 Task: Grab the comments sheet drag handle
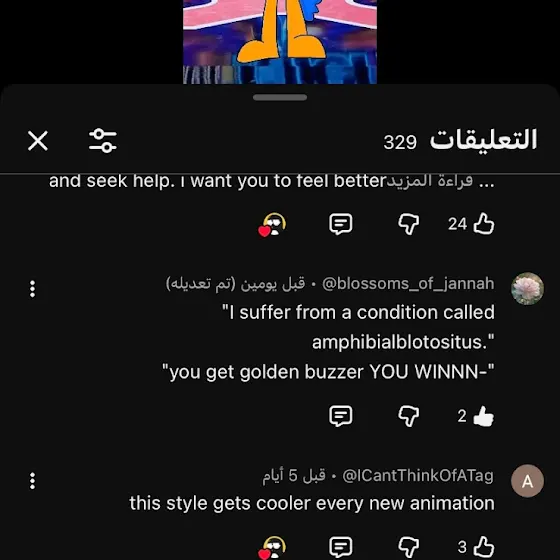point(280,98)
